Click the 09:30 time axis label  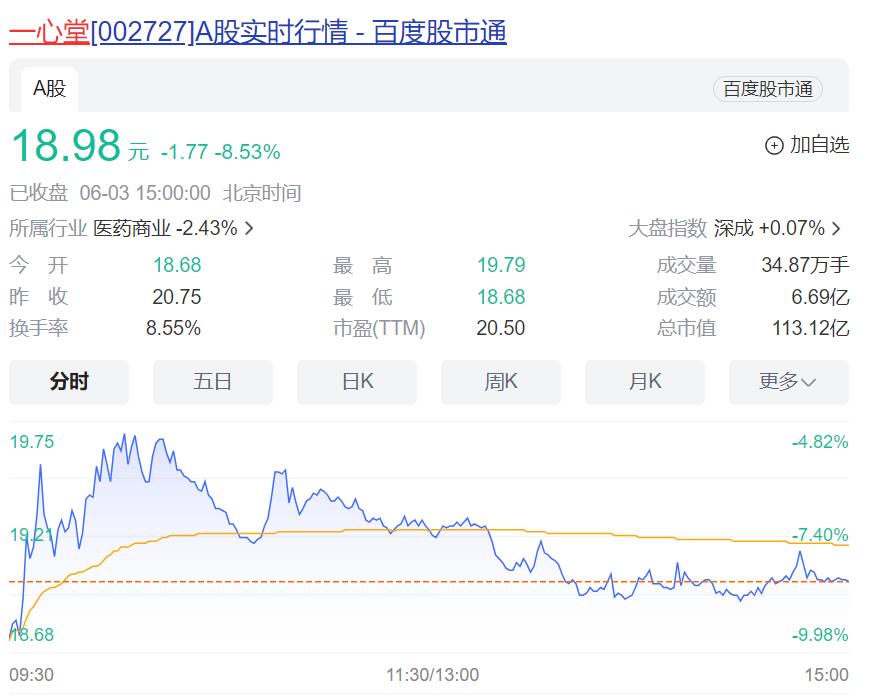[32, 675]
